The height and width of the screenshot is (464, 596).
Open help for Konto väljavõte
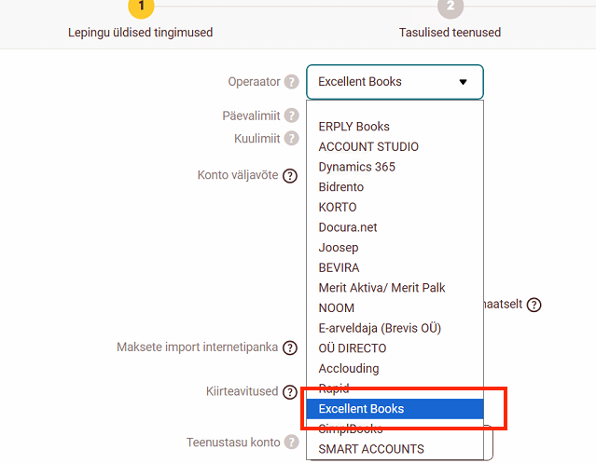pyautogui.click(x=290, y=176)
